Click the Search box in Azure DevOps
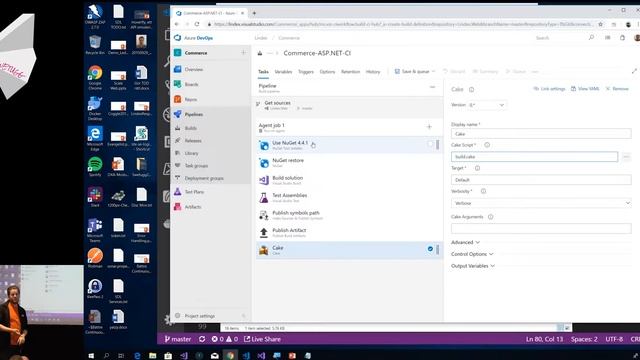The height and width of the screenshot is (360, 640). pyautogui.click(x=564, y=38)
